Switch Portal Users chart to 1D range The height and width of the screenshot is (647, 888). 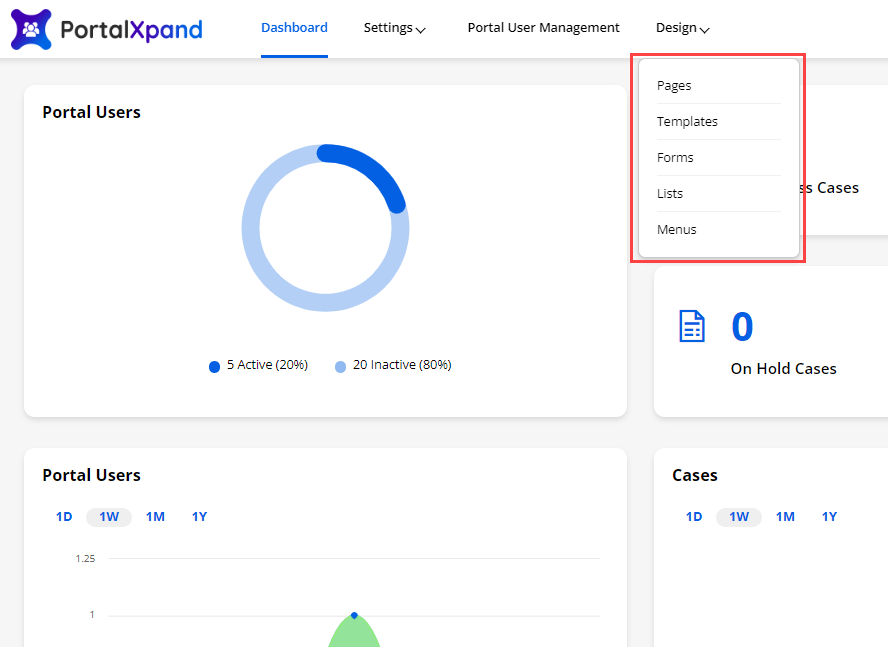(64, 517)
